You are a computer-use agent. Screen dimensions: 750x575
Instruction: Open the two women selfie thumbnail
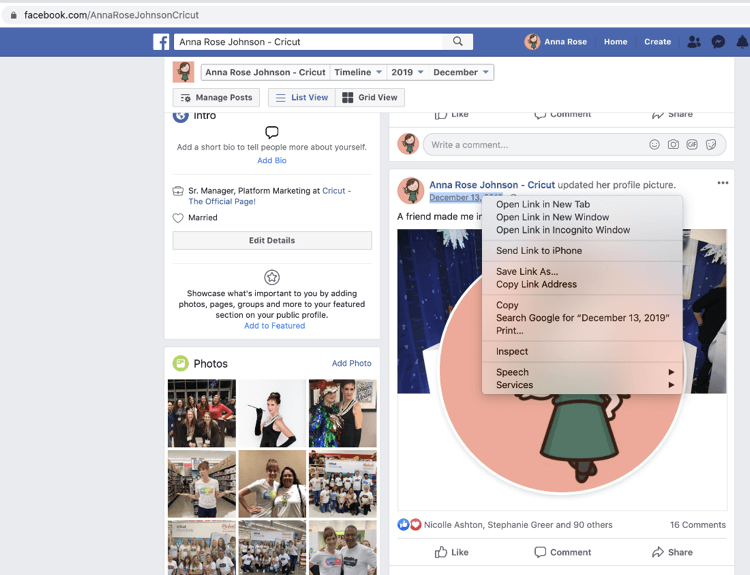[x=272, y=484]
